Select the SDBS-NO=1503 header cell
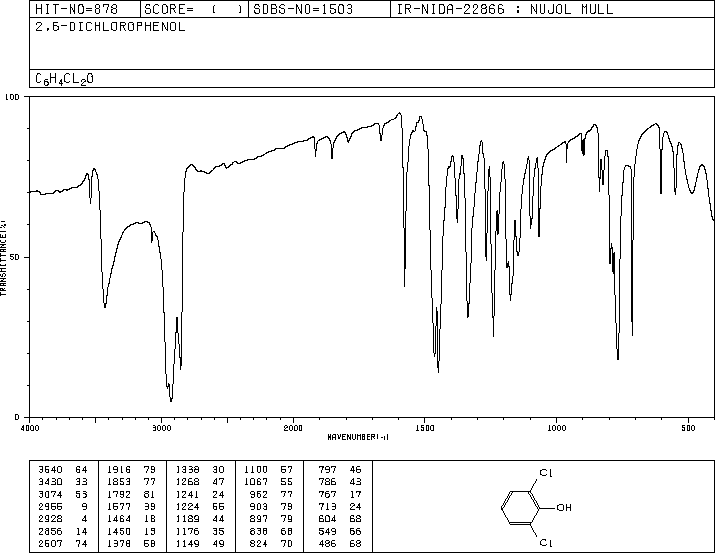The width and height of the screenshot is (715, 553). (319, 9)
